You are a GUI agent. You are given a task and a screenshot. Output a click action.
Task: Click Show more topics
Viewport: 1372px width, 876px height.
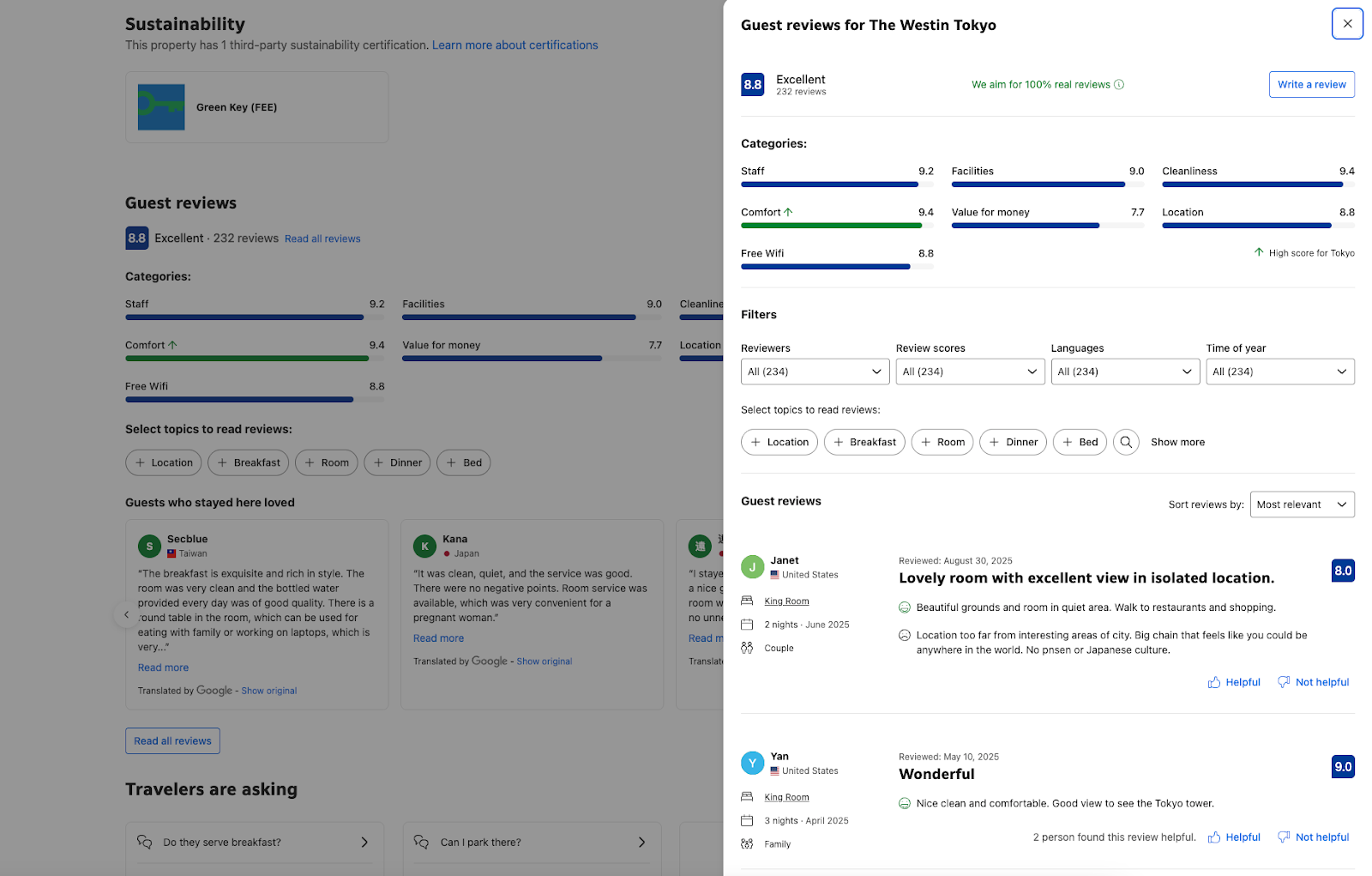click(x=1177, y=442)
